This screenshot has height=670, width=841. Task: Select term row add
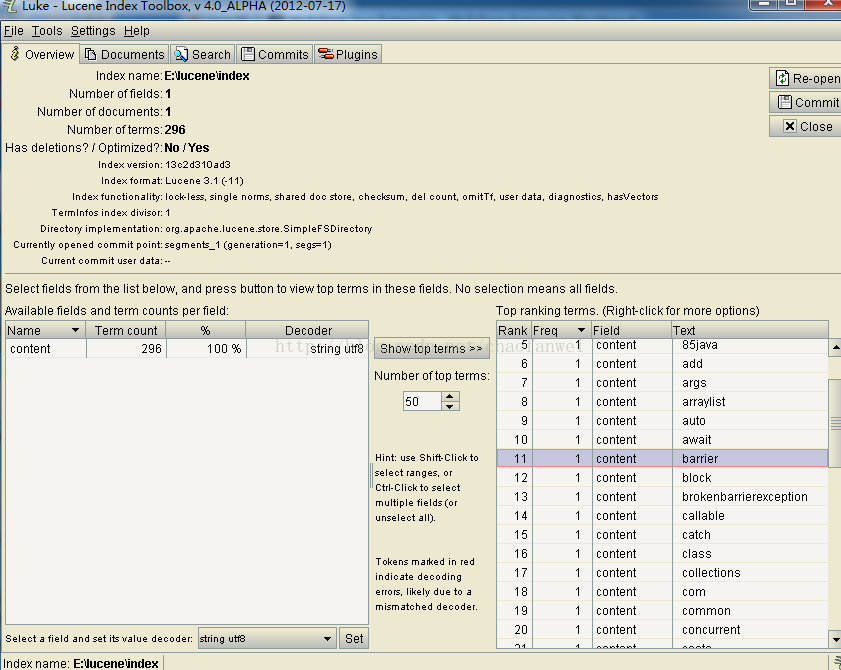(x=662, y=364)
